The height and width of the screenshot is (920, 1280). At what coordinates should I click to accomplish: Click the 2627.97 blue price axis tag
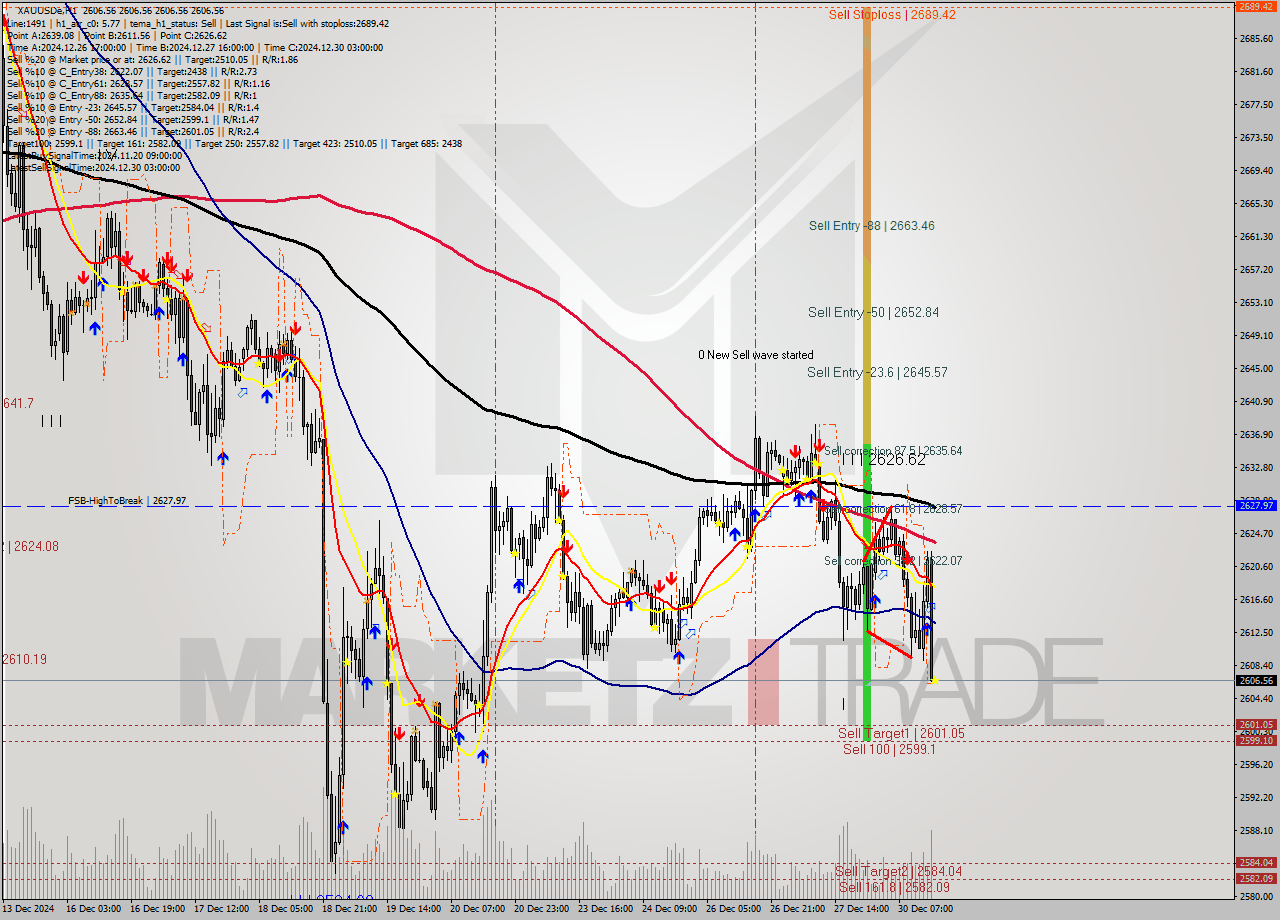pyautogui.click(x=1255, y=506)
